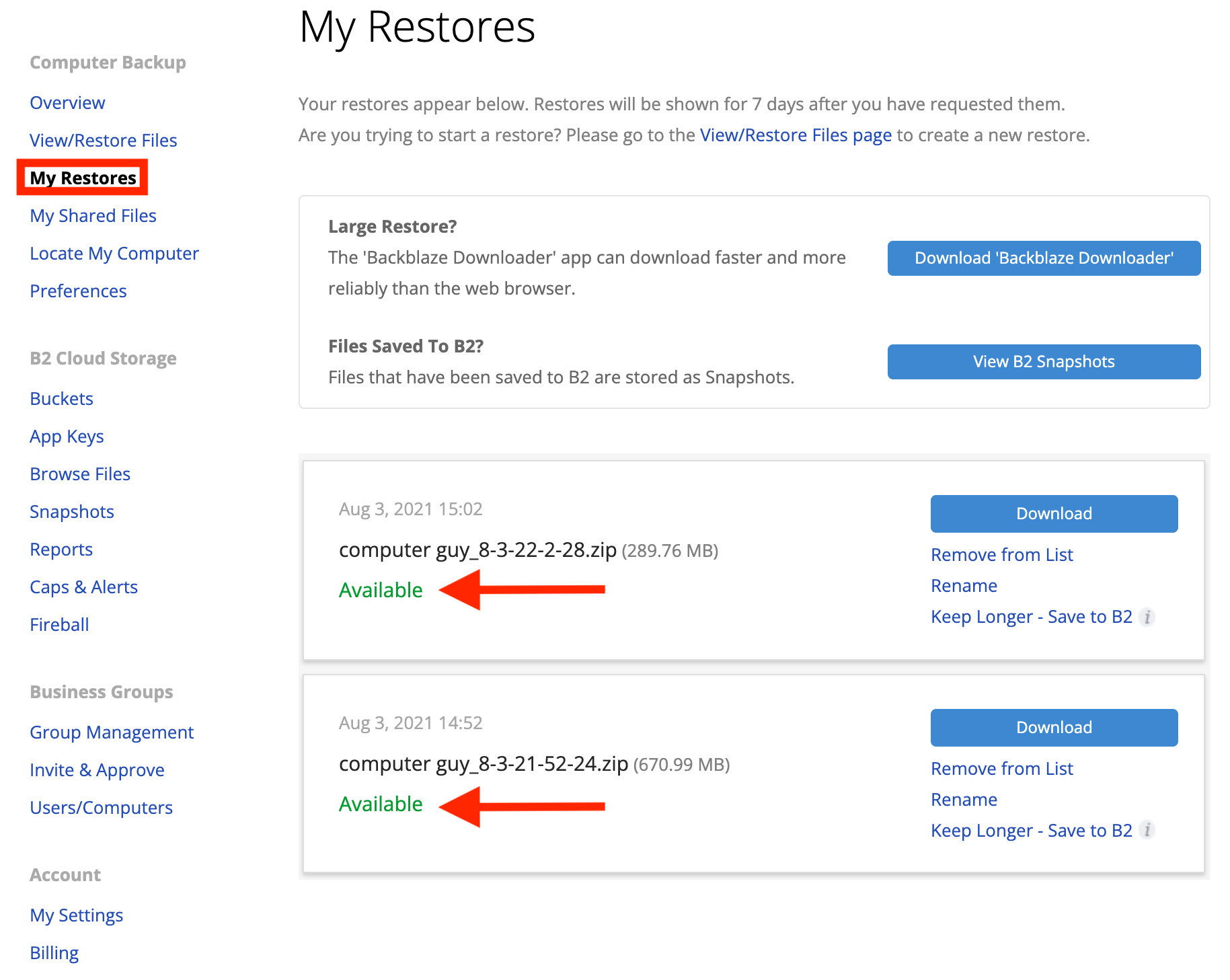Viewport: 1230px width, 980px height.
Task: Click the date Aug 3, 2021 15:02
Action: coord(410,509)
